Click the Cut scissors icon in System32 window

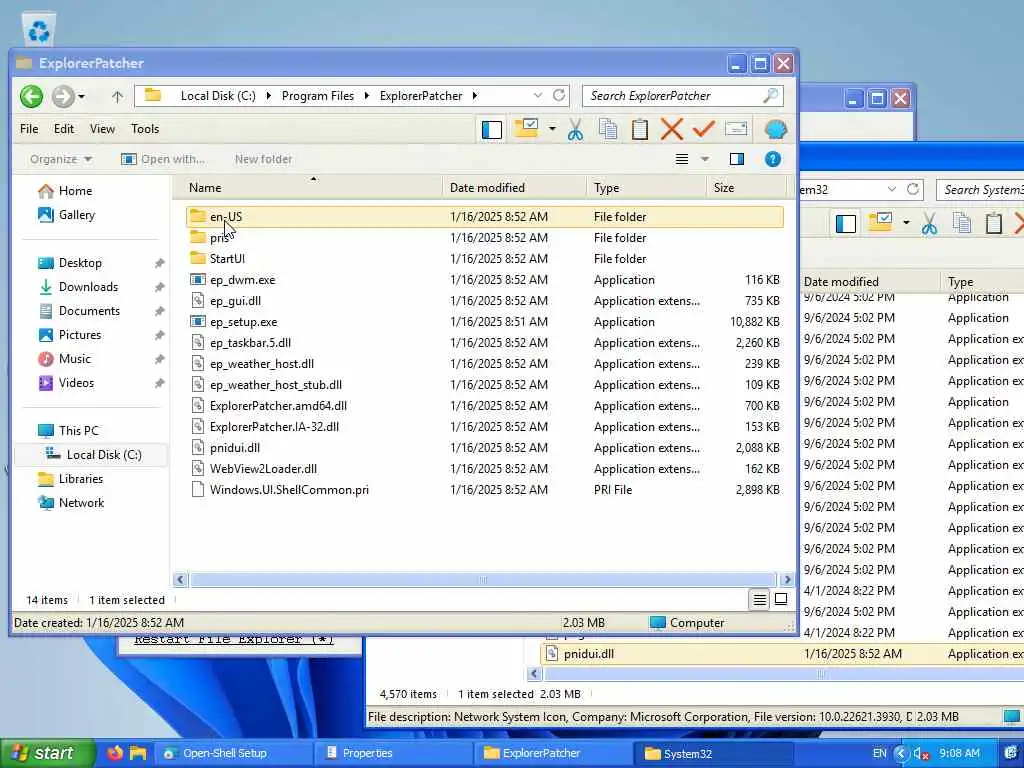point(929,223)
